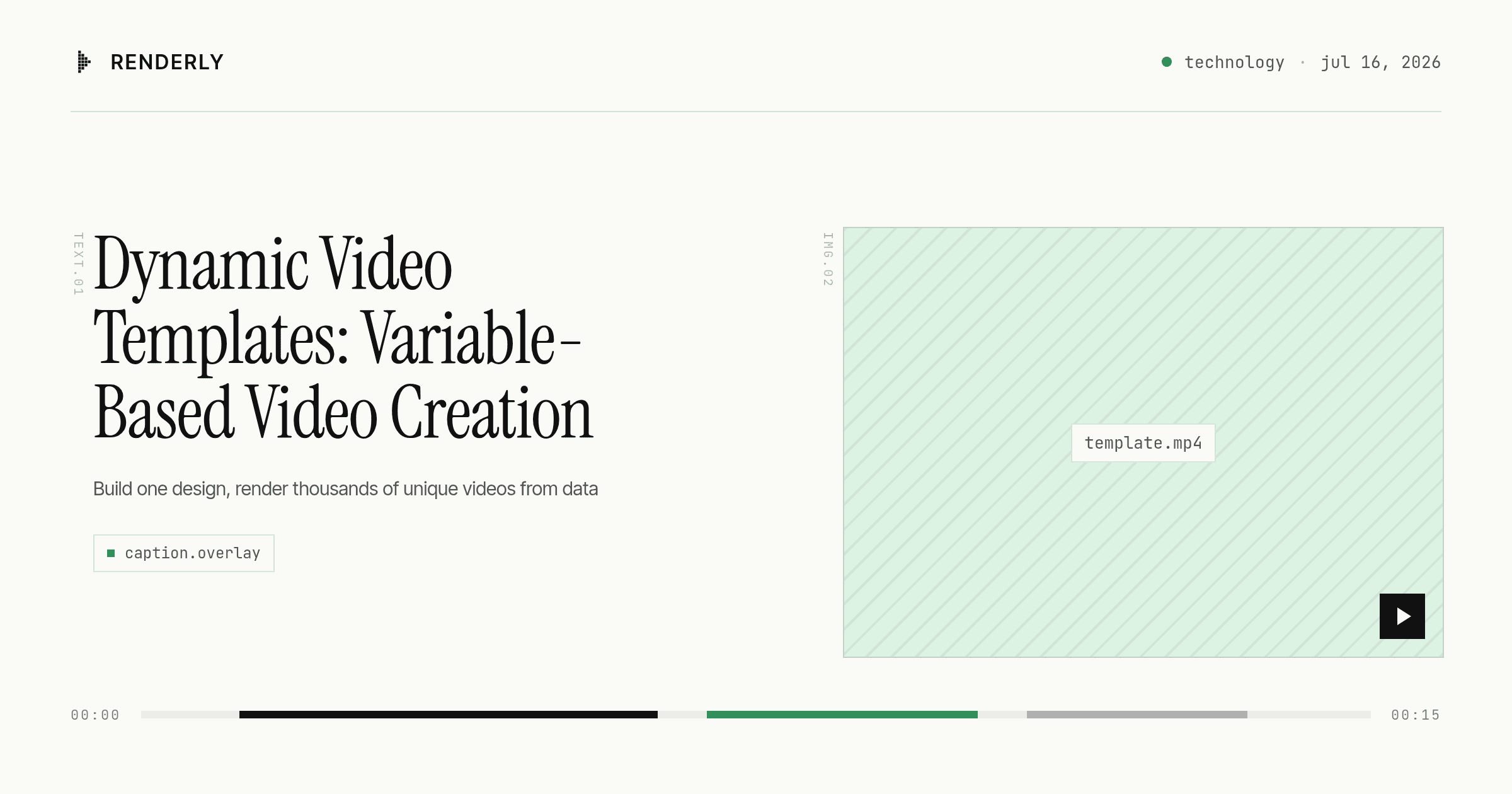Select the green timeline segment
The height and width of the screenshot is (794, 1512).
pyautogui.click(x=842, y=715)
